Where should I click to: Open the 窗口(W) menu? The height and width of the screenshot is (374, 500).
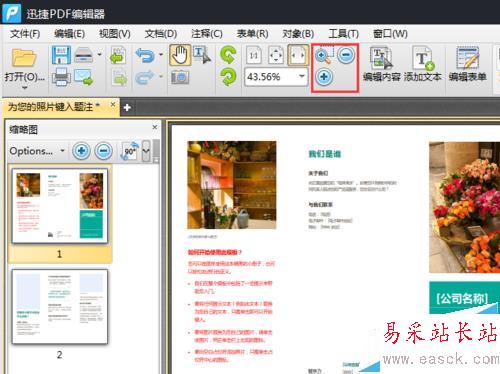click(390, 34)
